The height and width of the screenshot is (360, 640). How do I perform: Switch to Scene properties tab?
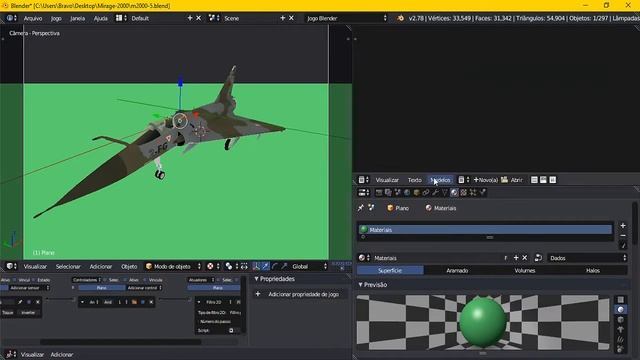pyautogui.click(x=398, y=192)
